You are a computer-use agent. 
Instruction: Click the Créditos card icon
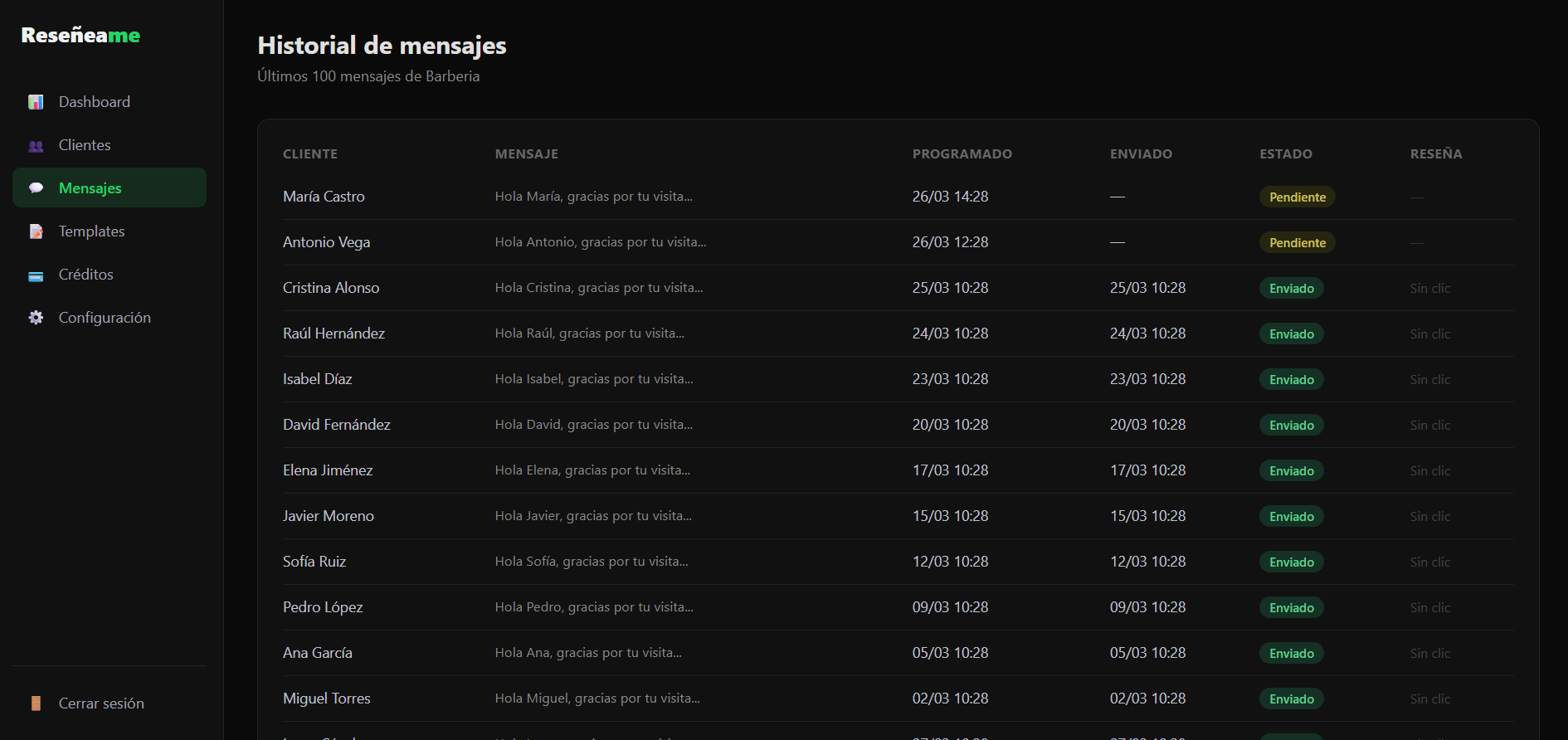(x=36, y=275)
